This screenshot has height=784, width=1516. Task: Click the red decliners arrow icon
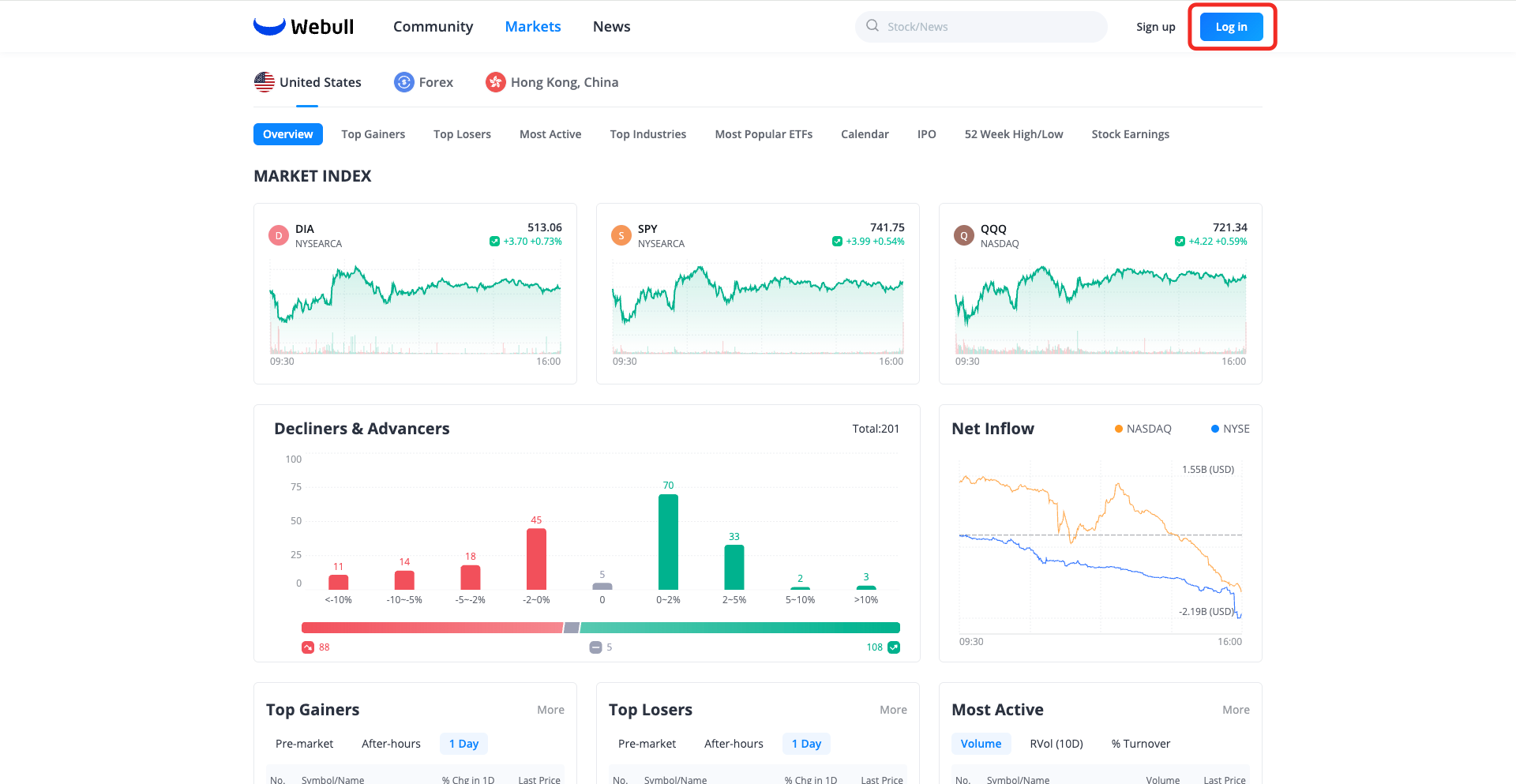coord(308,647)
